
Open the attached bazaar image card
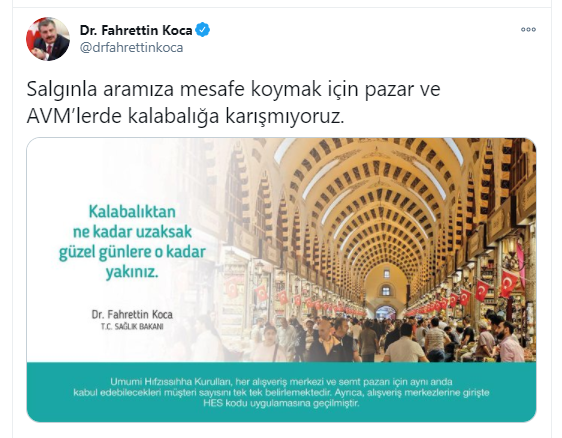point(281,280)
